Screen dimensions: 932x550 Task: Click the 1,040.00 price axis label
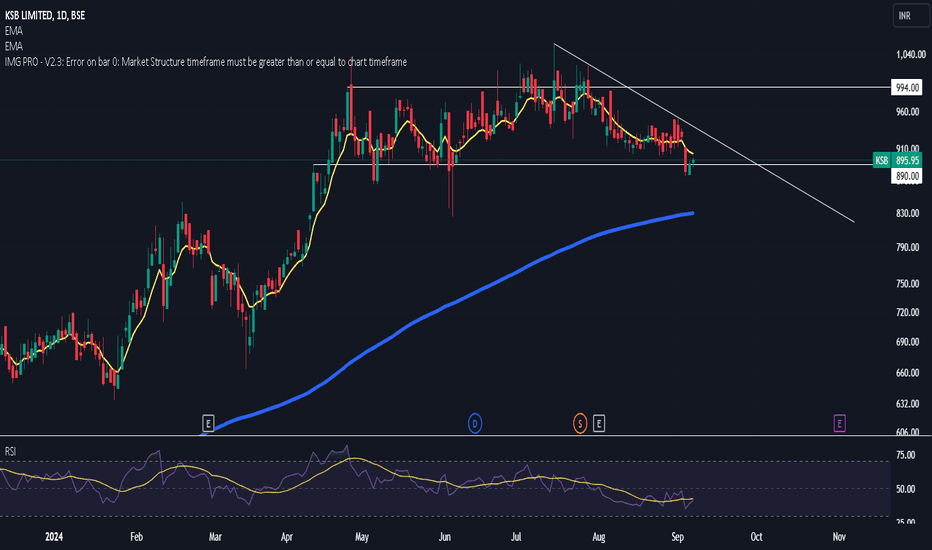[911, 54]
